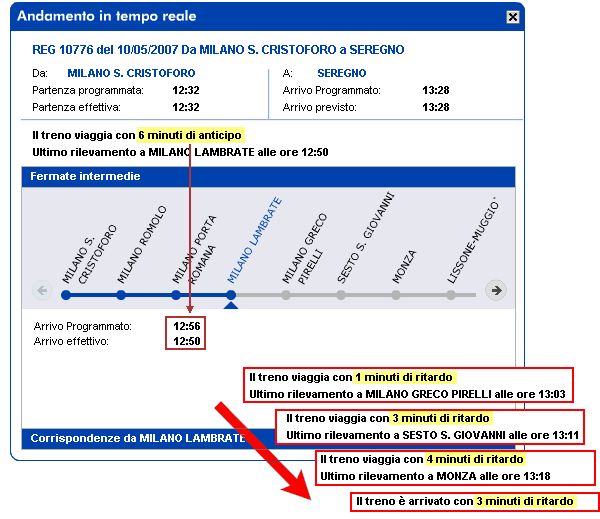Select the MILANO PORTA ROMANA stop marker

click(x=176, y=295)
